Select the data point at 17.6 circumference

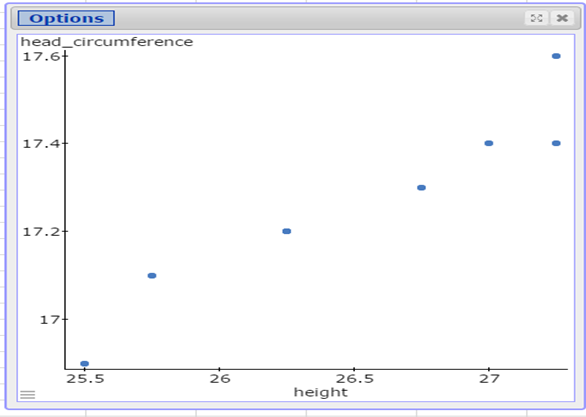pyautogui.click(x=556, y=56)
